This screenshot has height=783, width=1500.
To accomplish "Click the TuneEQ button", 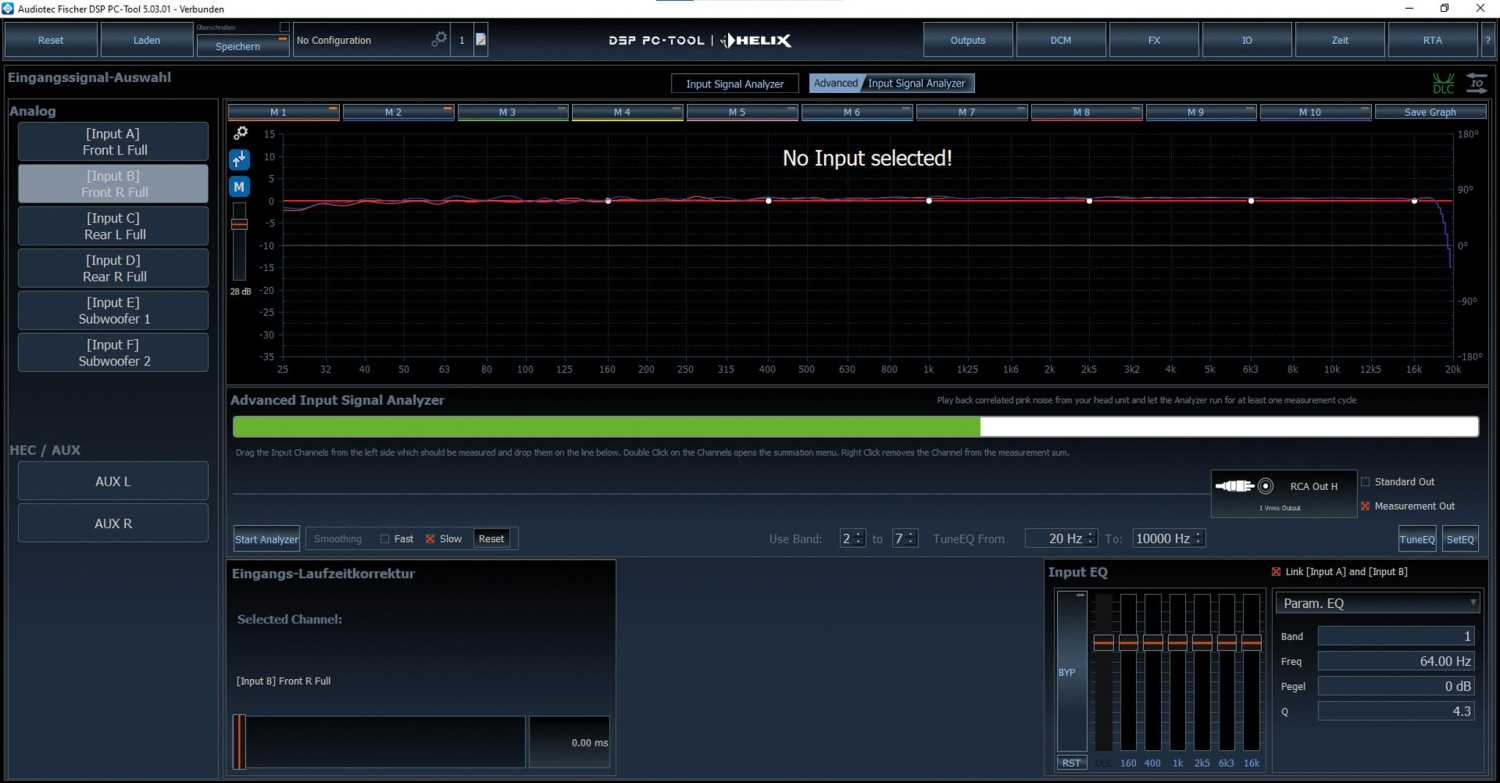I will 1417,539.
